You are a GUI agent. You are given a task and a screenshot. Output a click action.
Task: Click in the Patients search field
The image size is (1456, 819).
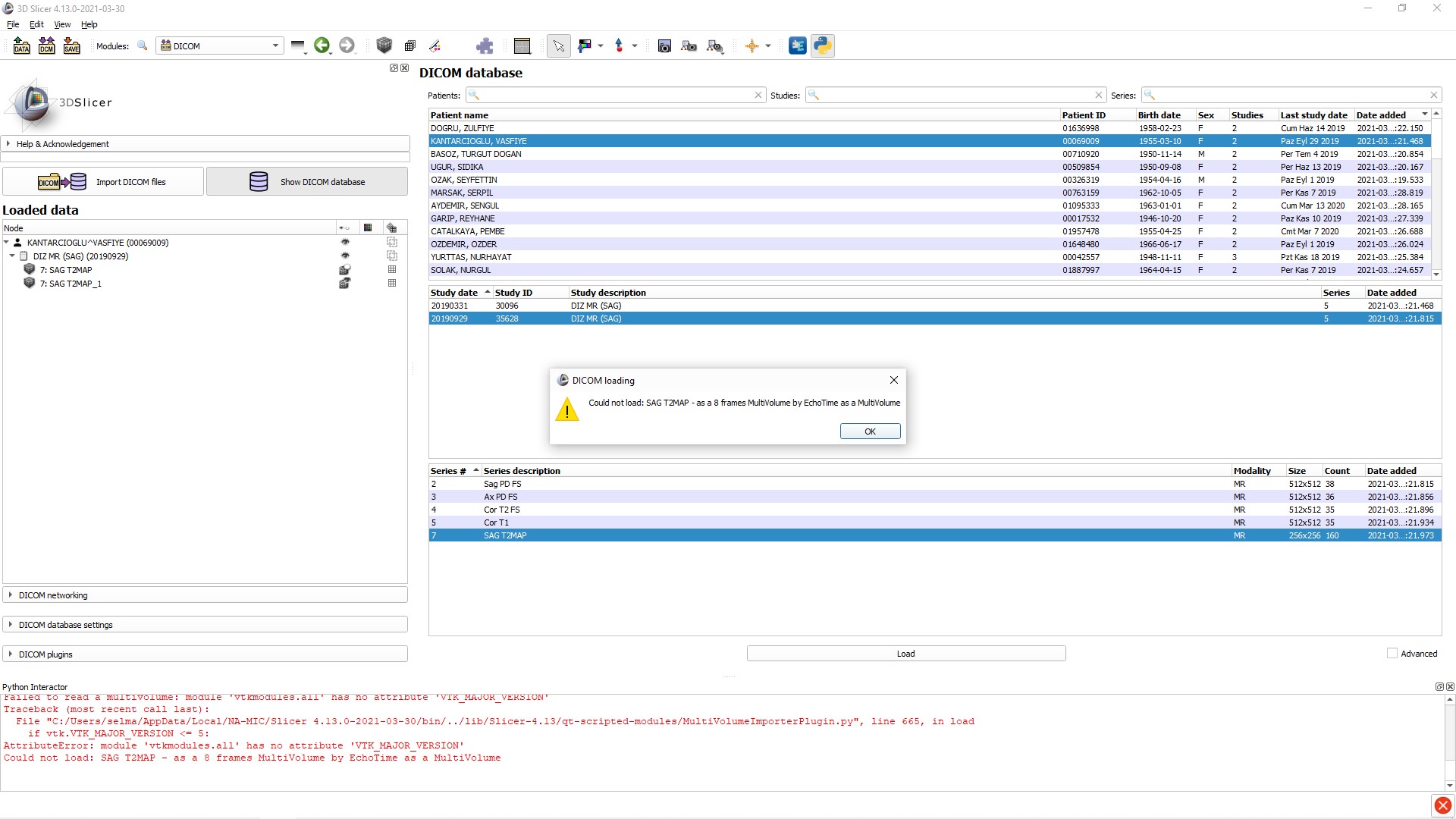tap(615, 95)
